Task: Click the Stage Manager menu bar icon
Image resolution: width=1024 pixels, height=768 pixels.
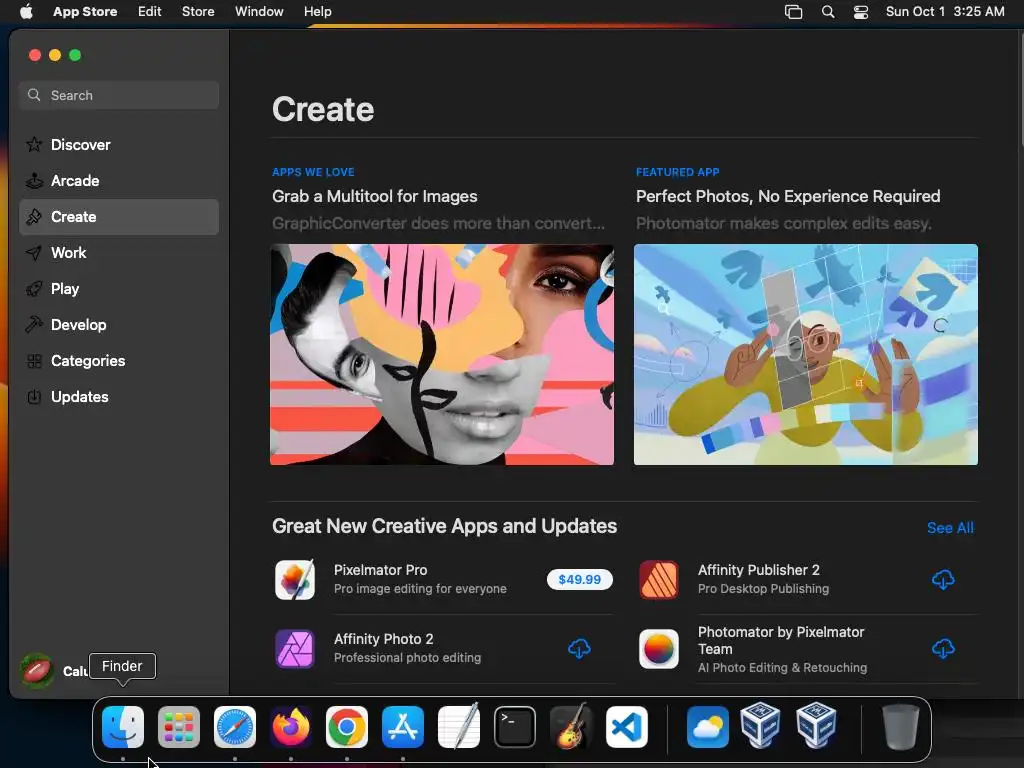Action: tap(793, 12)
